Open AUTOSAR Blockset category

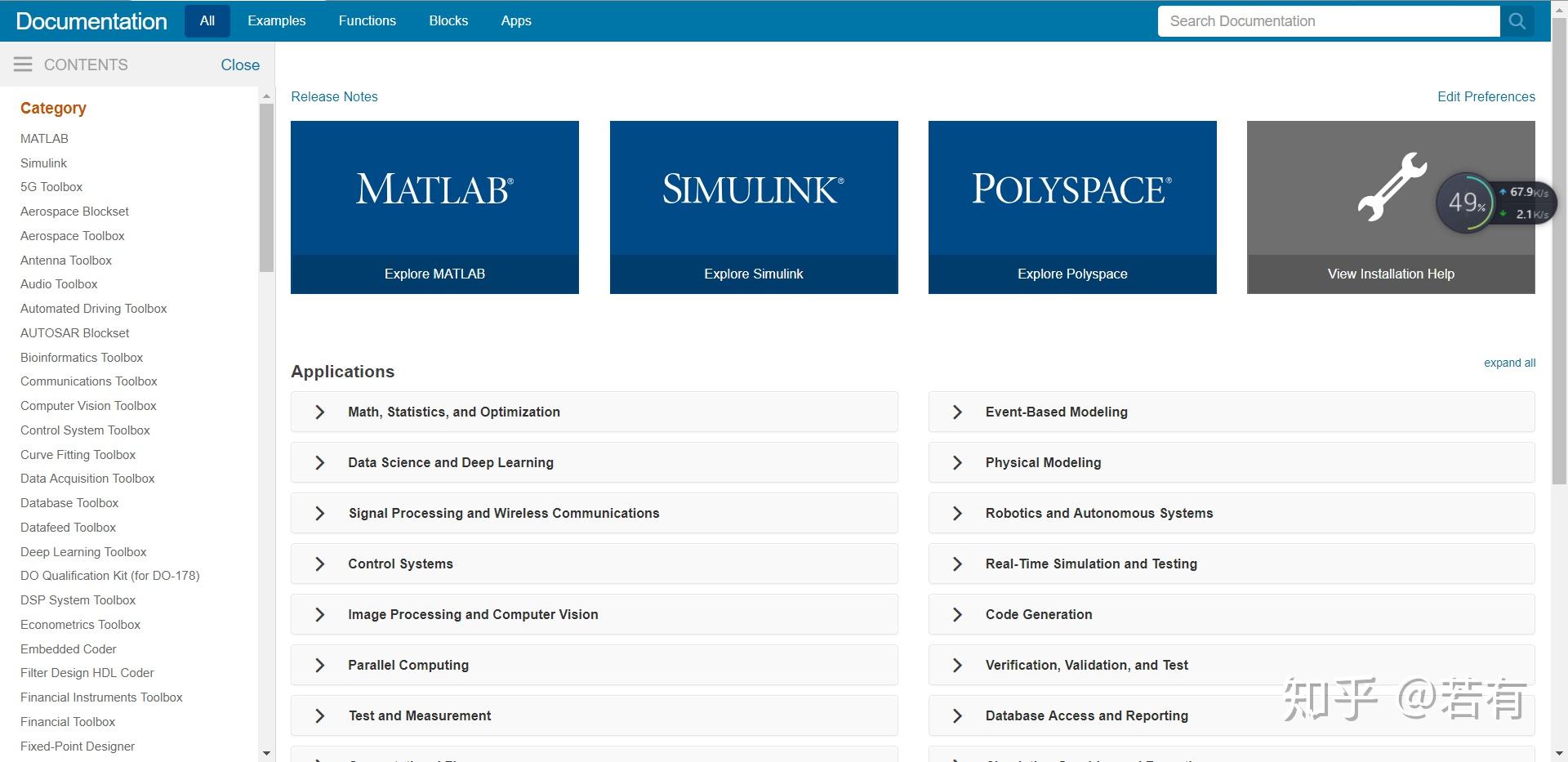pos(74,333)
